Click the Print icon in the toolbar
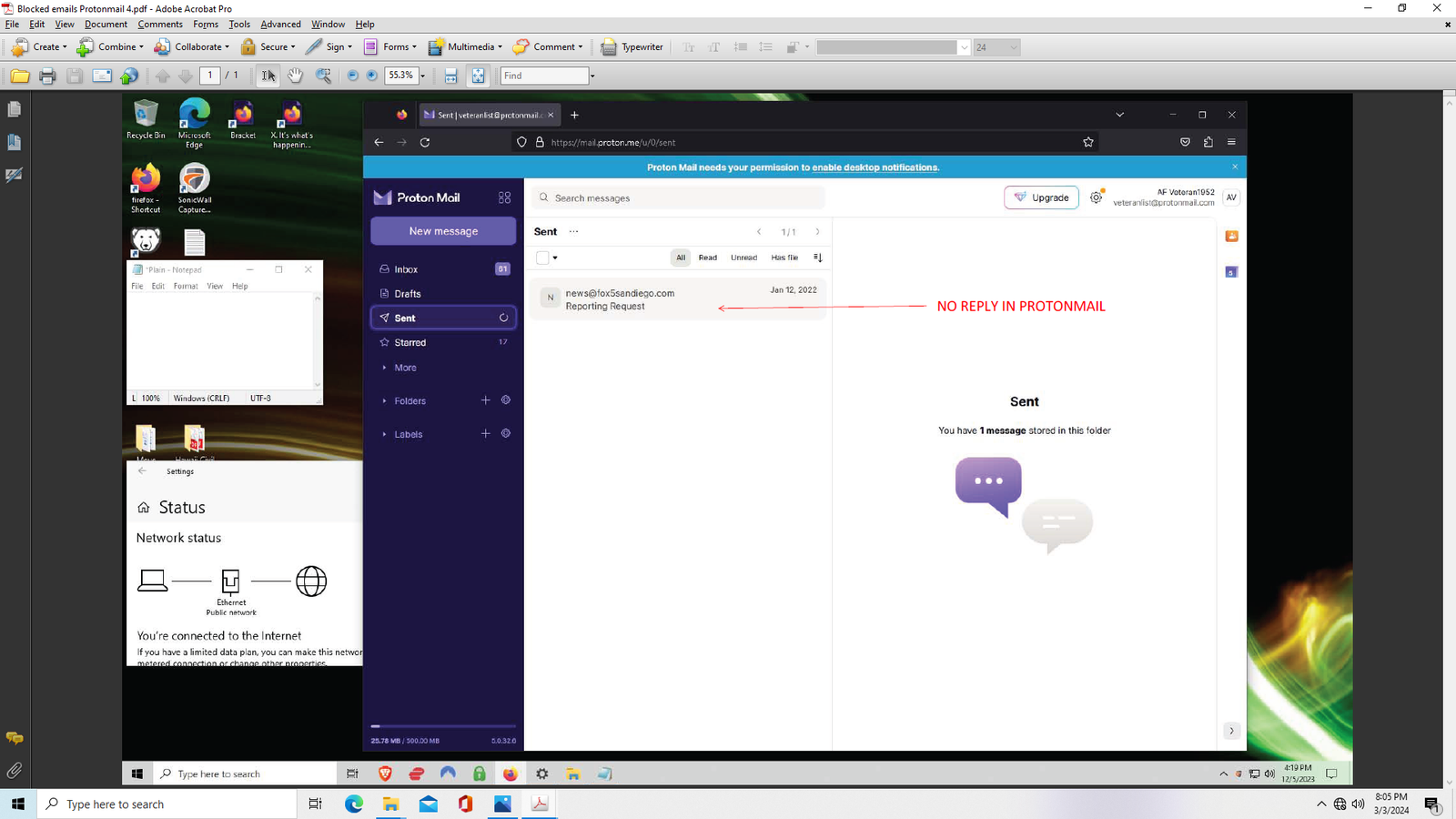 coord(47,76)
